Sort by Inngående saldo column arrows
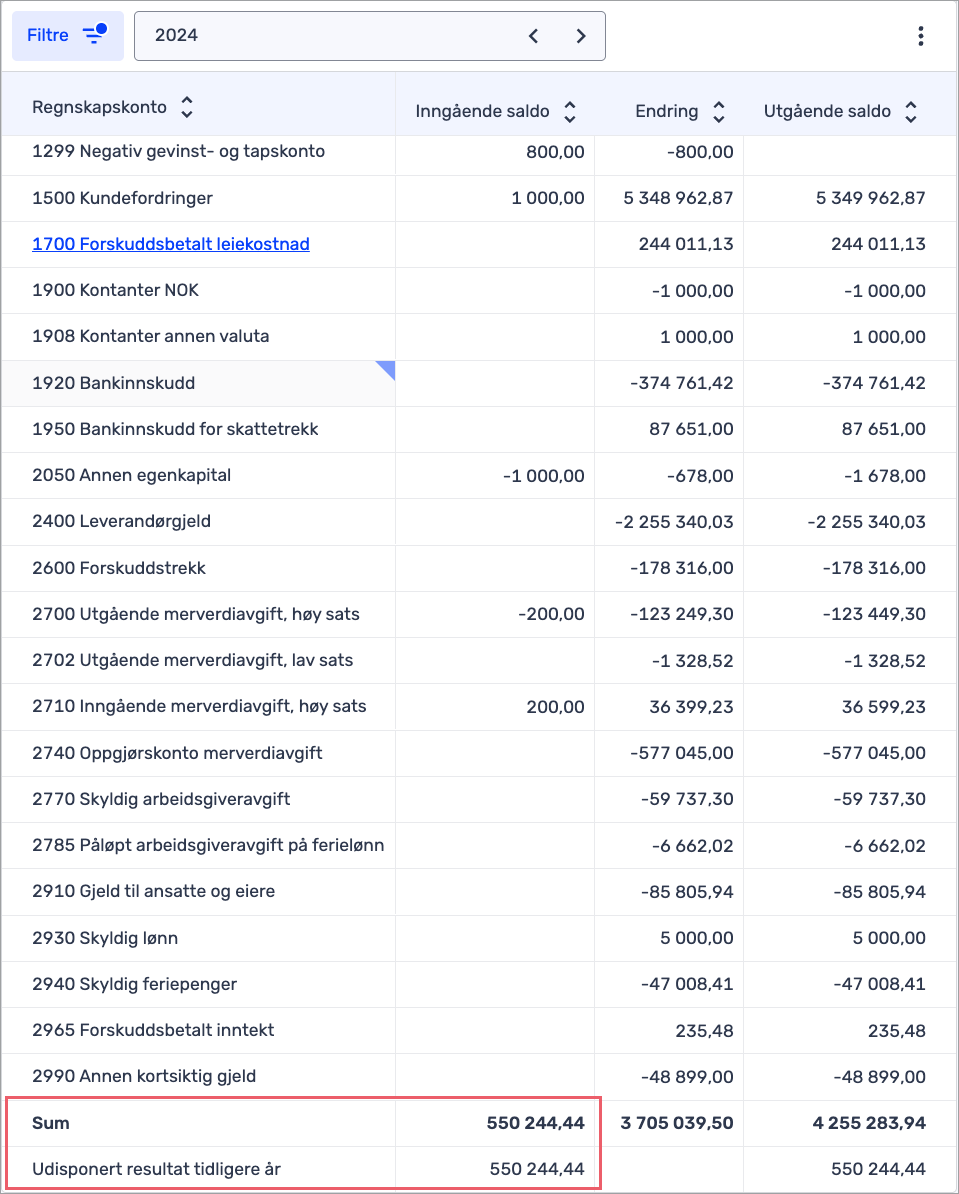Viewport: 959px width, 1194px height. [x=570, y=112]
